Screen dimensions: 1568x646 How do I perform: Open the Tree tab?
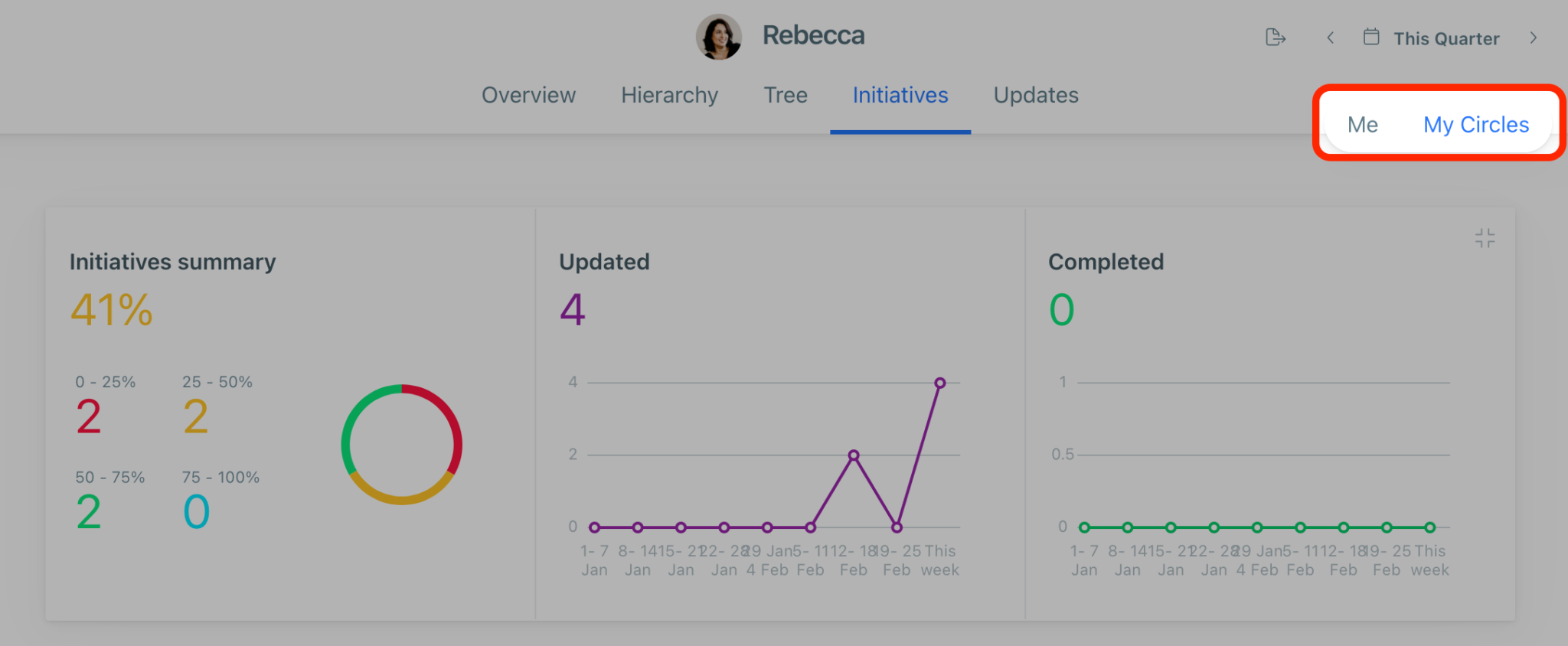pos(786,95)
